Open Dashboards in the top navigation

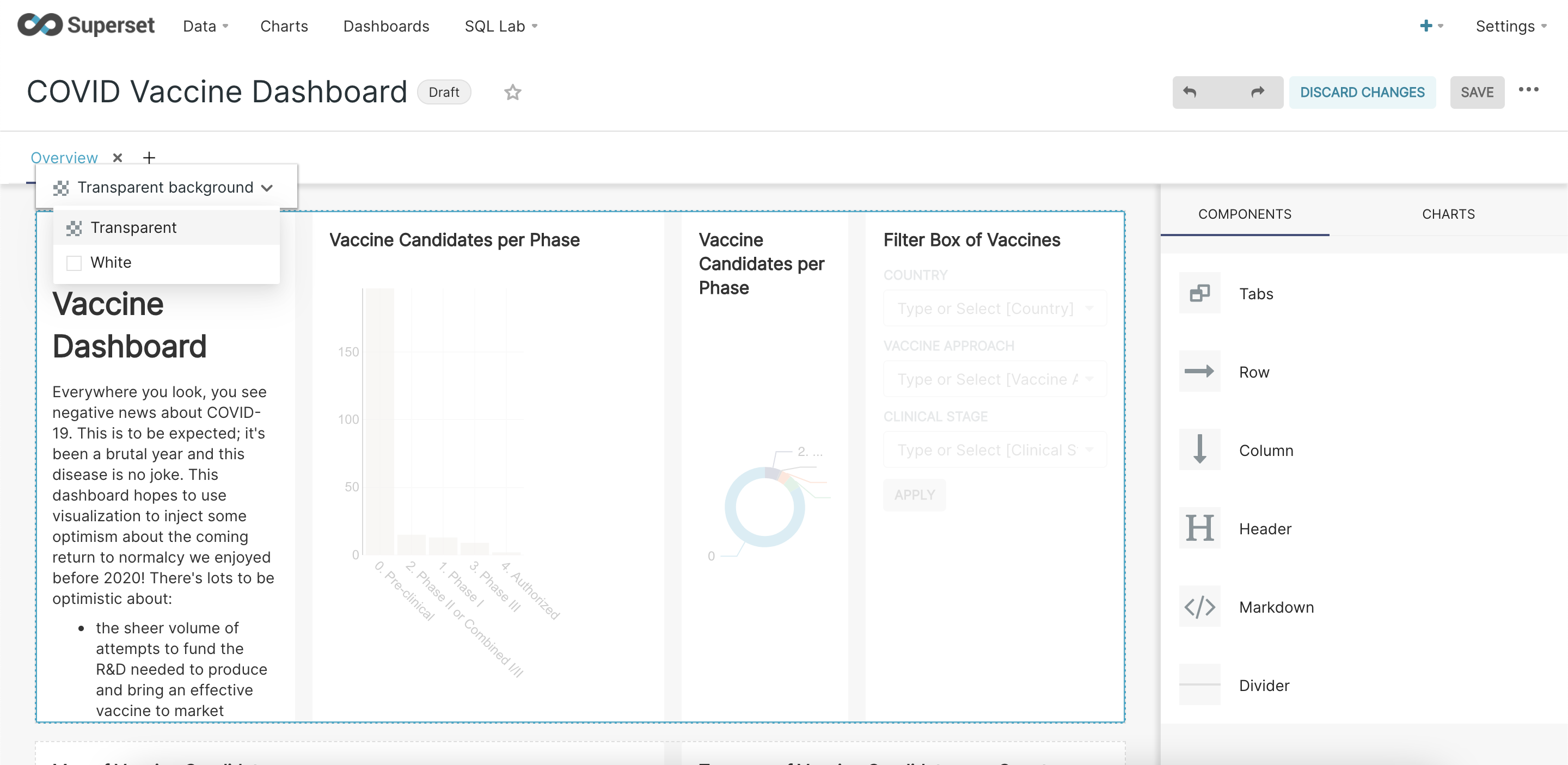coord(386,26)
